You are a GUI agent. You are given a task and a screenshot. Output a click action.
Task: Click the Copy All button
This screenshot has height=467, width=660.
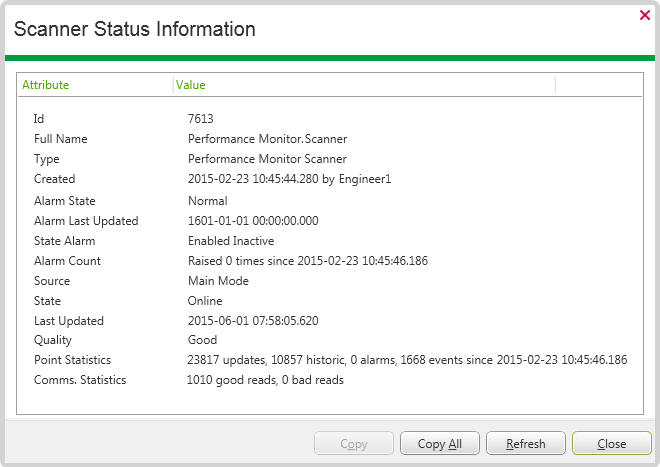[x=440, y=444]
